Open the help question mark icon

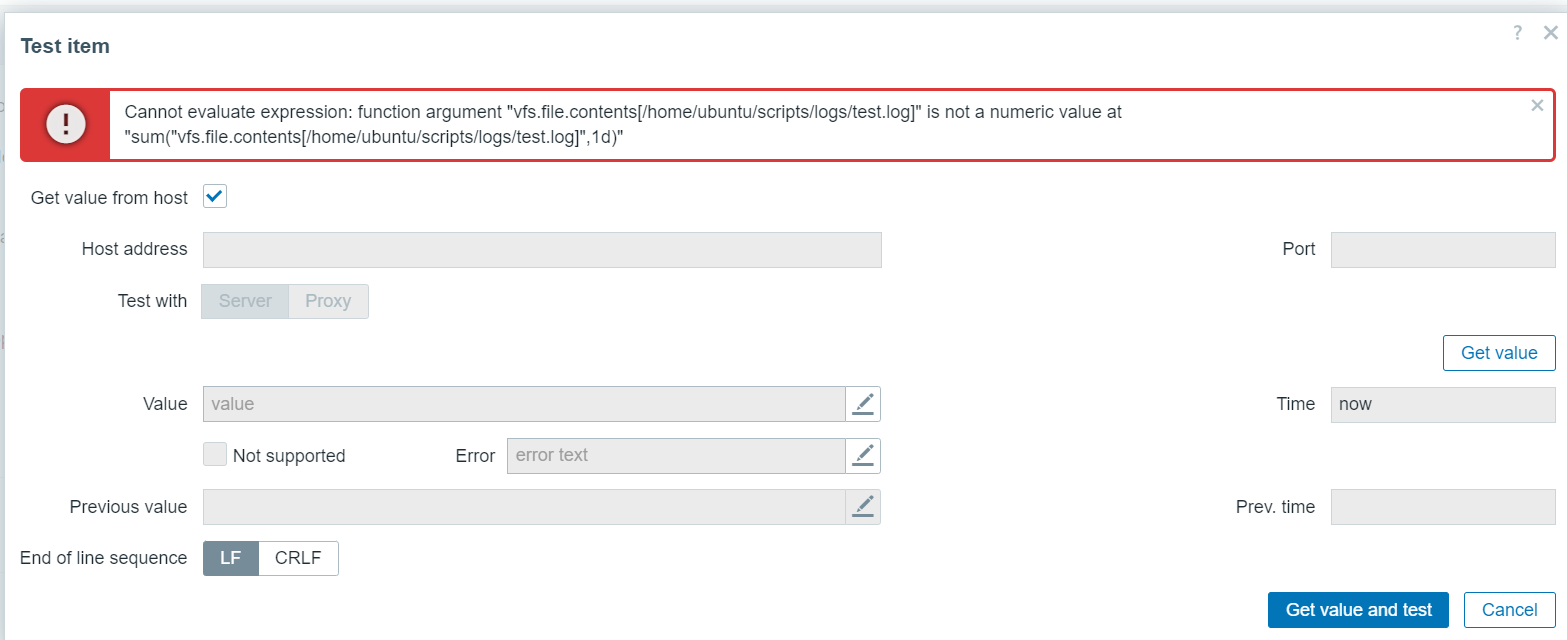(1518, 33)
